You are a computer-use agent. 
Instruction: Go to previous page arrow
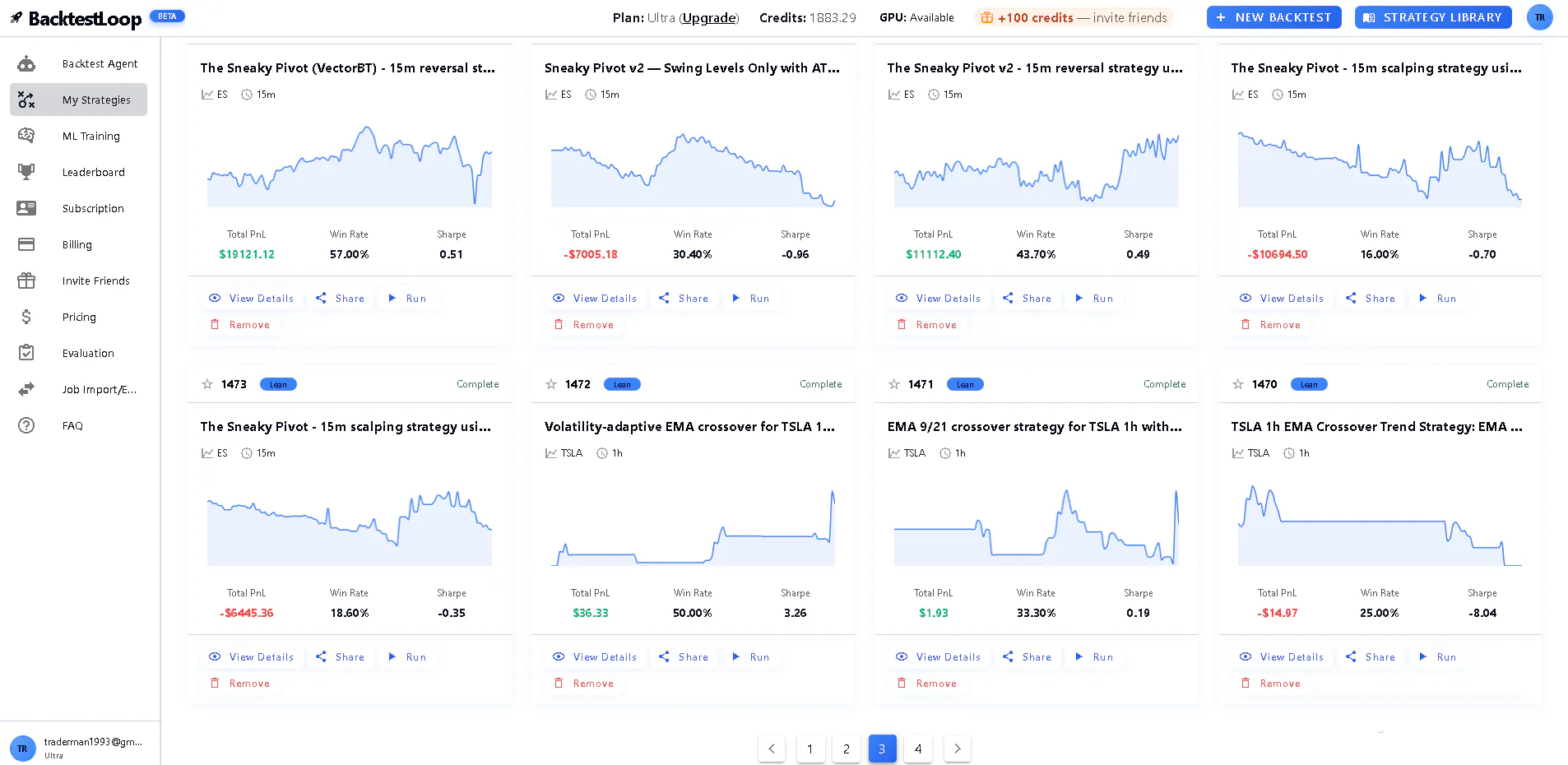772,749
